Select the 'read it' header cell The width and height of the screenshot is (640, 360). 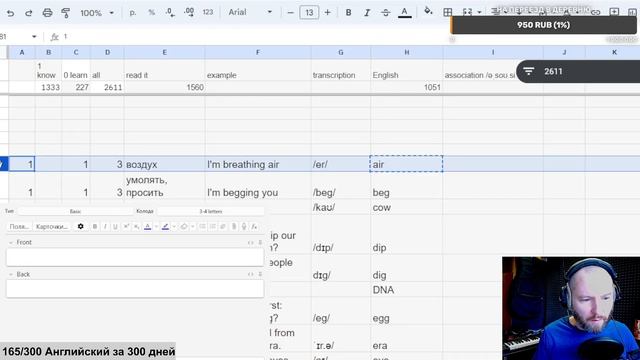point(164,70)
